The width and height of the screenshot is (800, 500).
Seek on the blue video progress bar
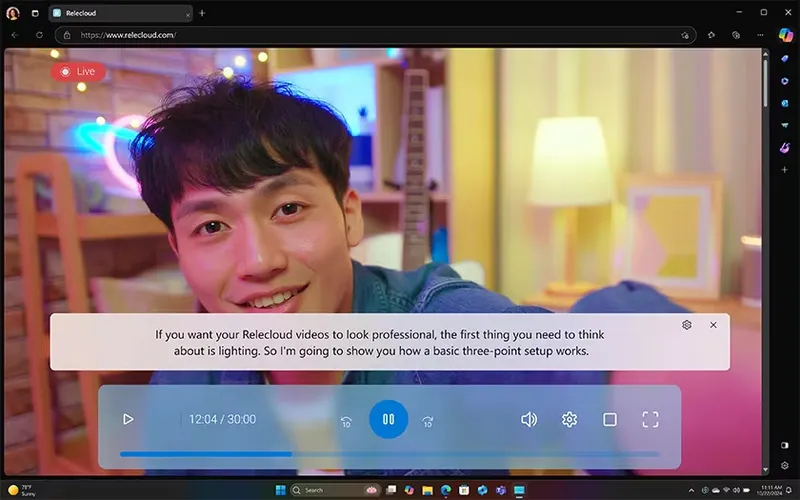point(390,454)
